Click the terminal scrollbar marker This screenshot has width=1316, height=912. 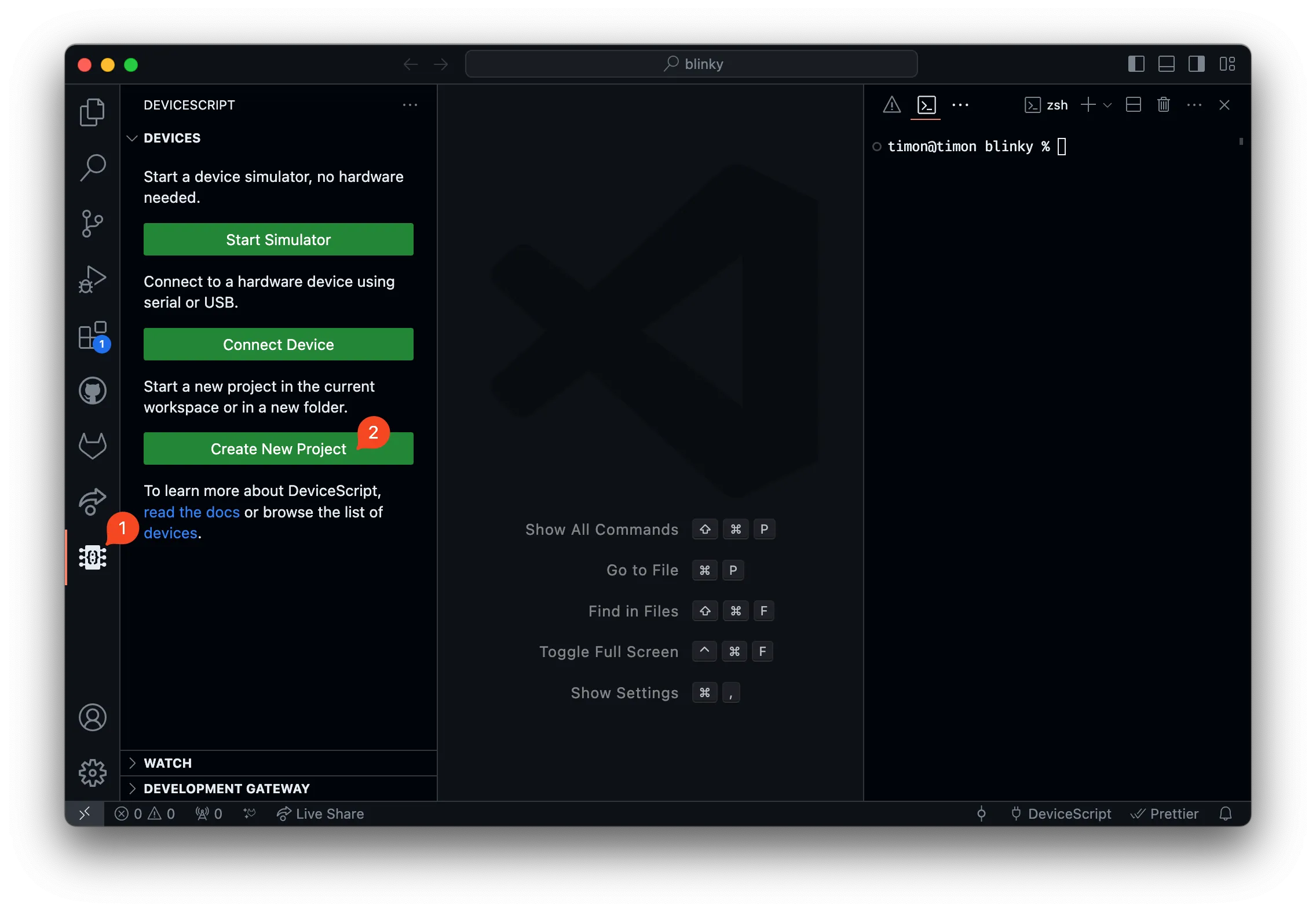(x=1241, y=141)
